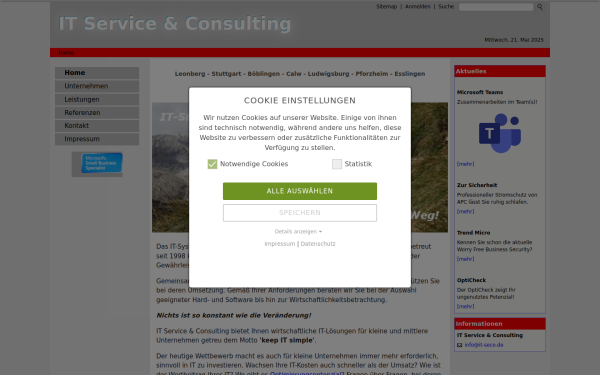Click Home in the red breadcrumb bar

(x=66, y=53)
